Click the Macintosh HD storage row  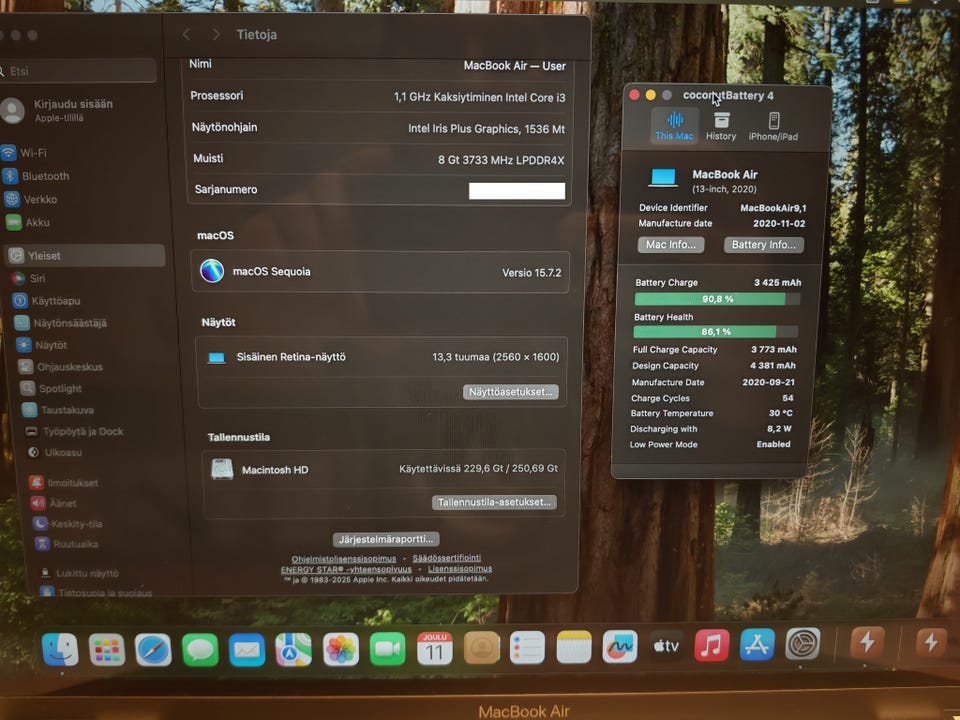click(384, 470)
